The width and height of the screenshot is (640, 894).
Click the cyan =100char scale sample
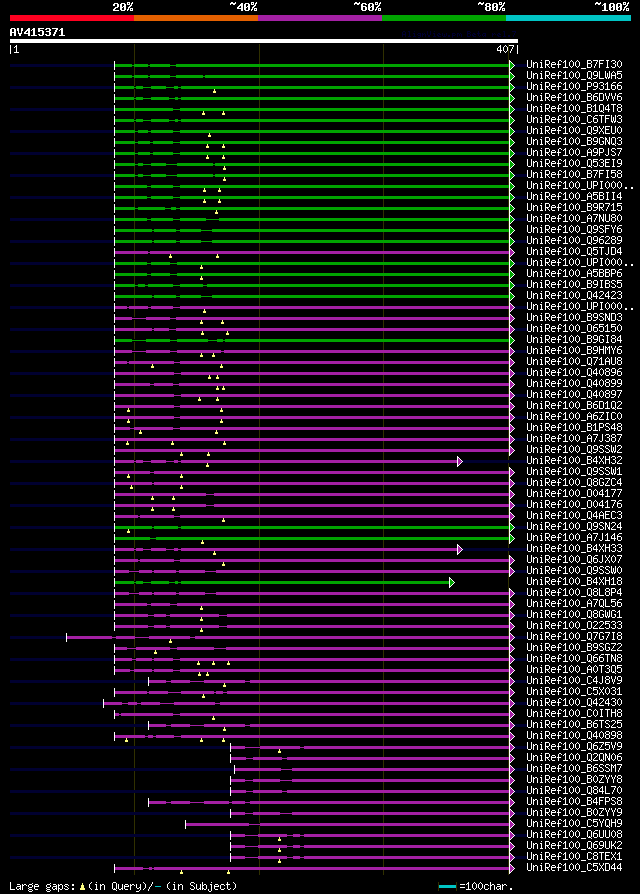point(447,887)
